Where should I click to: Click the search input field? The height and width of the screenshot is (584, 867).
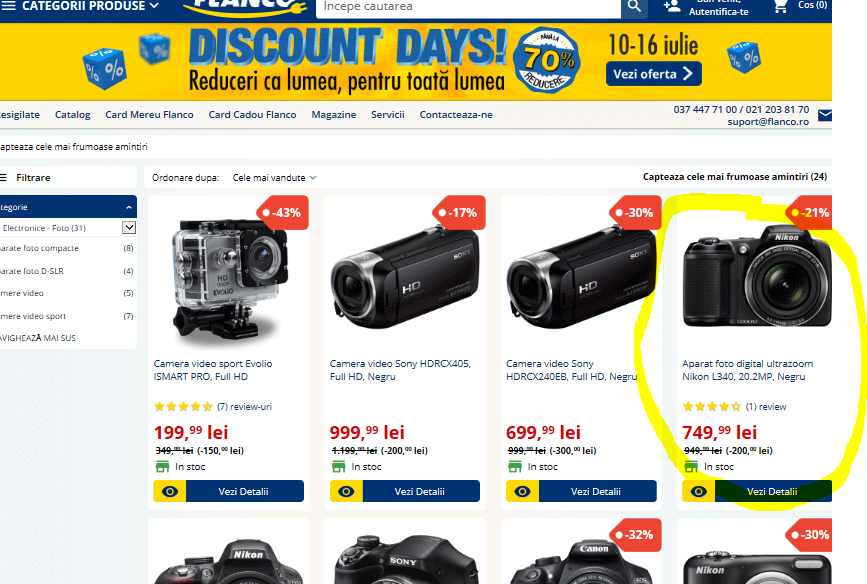click(x=468, y=8)
